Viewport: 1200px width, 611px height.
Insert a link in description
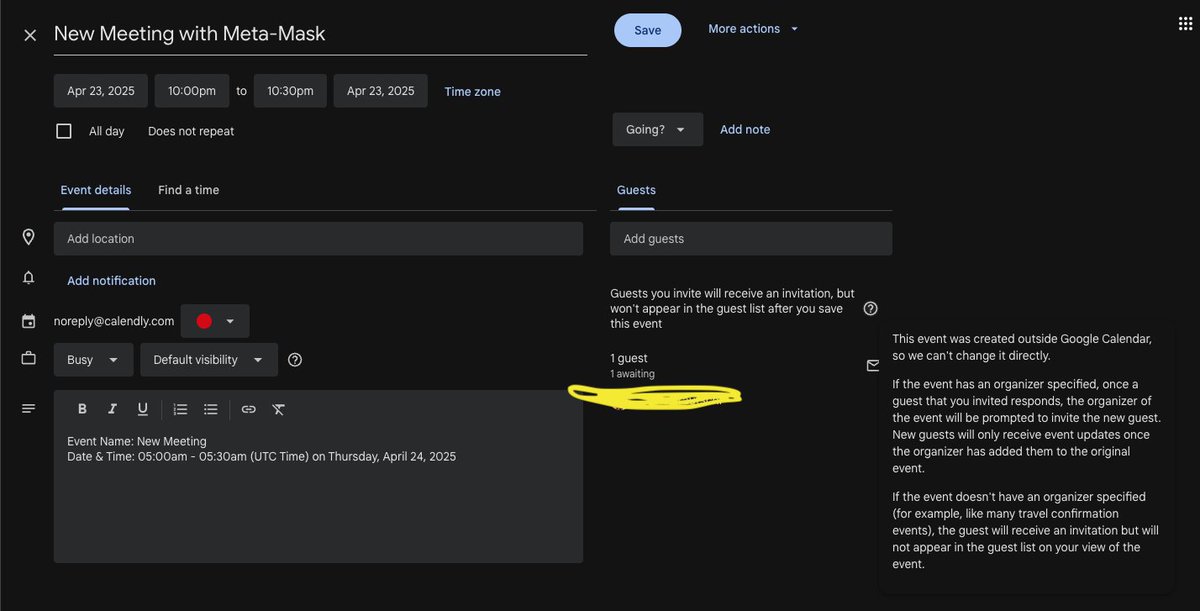[x=248, y=409]
